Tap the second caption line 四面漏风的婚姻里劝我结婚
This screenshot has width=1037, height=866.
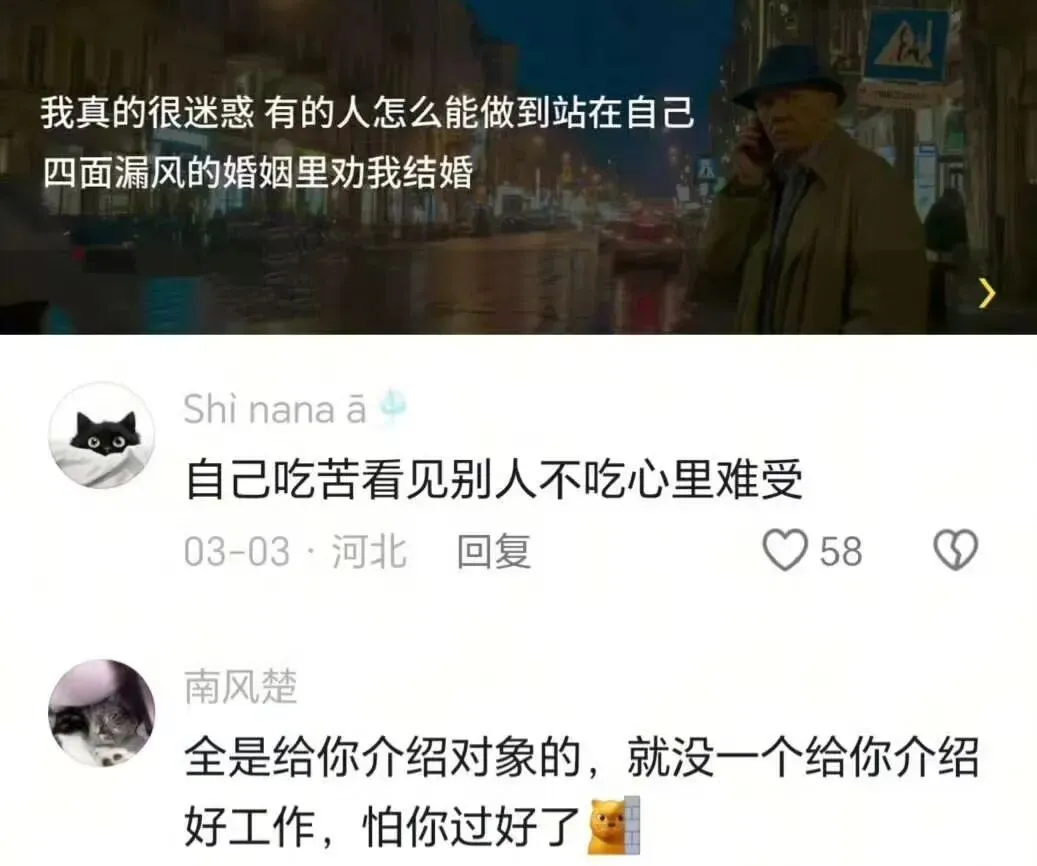coord(259,173)
